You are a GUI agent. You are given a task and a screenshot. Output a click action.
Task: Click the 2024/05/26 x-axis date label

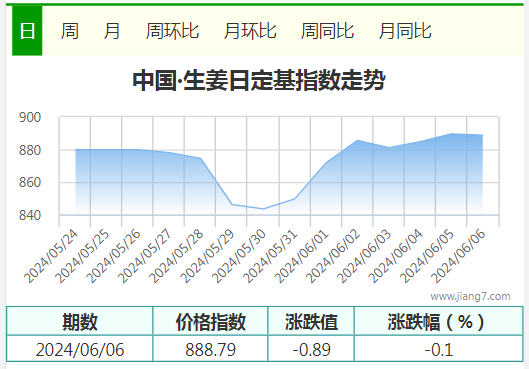pyautogui.click(x=114, y=256)
